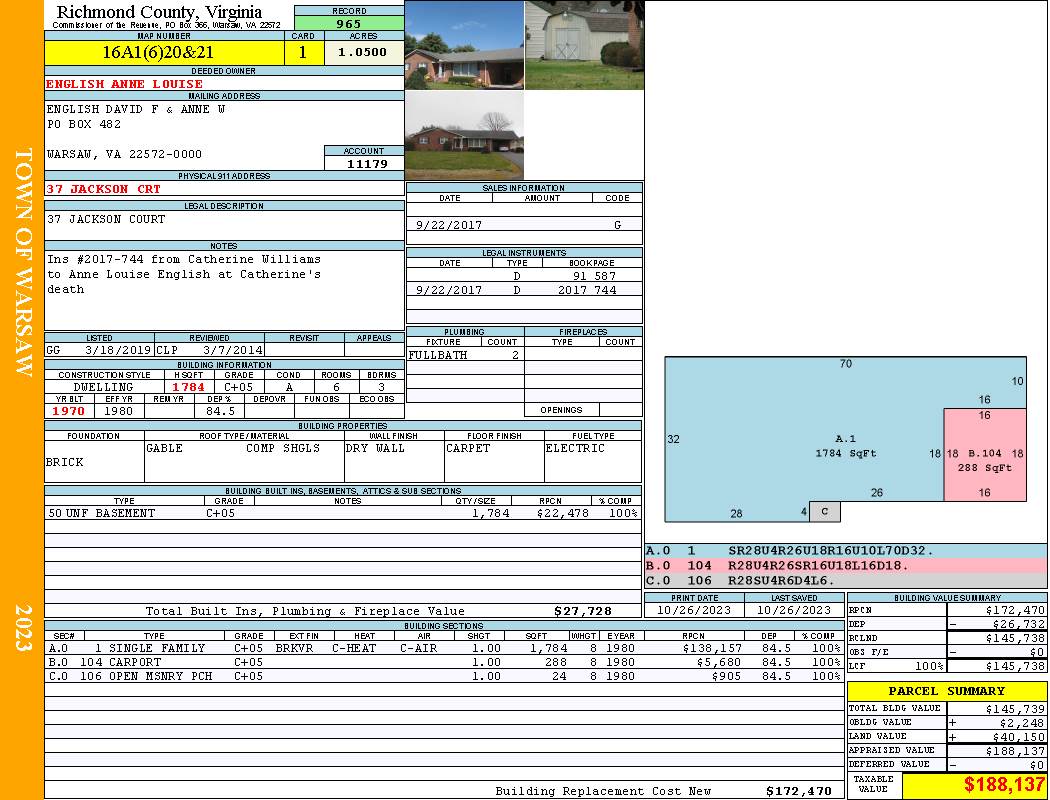The width and height of the screenshot is (1050, 800).
Task: Click the red year built value 1970
Action: 69,410
